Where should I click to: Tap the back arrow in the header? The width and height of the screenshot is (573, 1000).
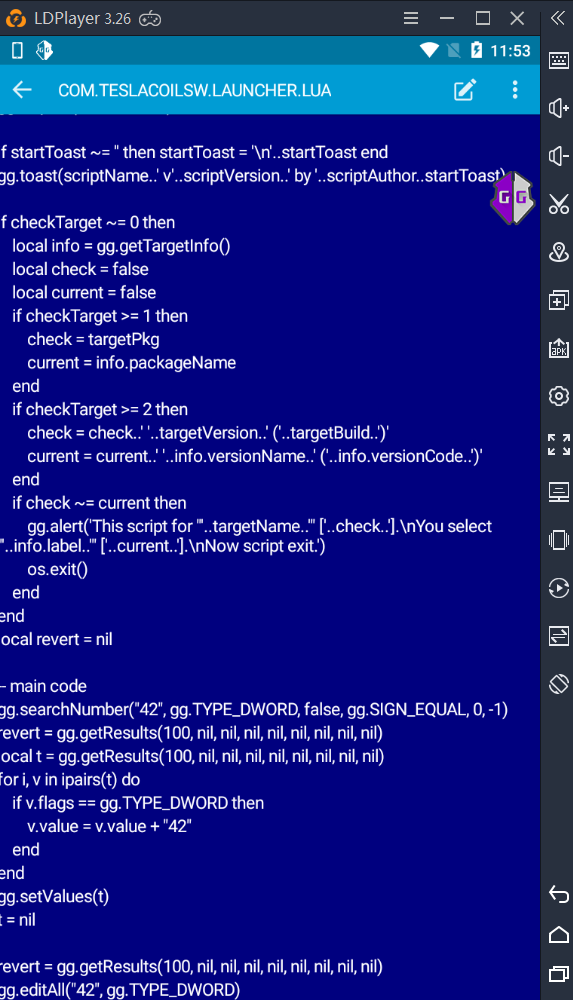22,90
